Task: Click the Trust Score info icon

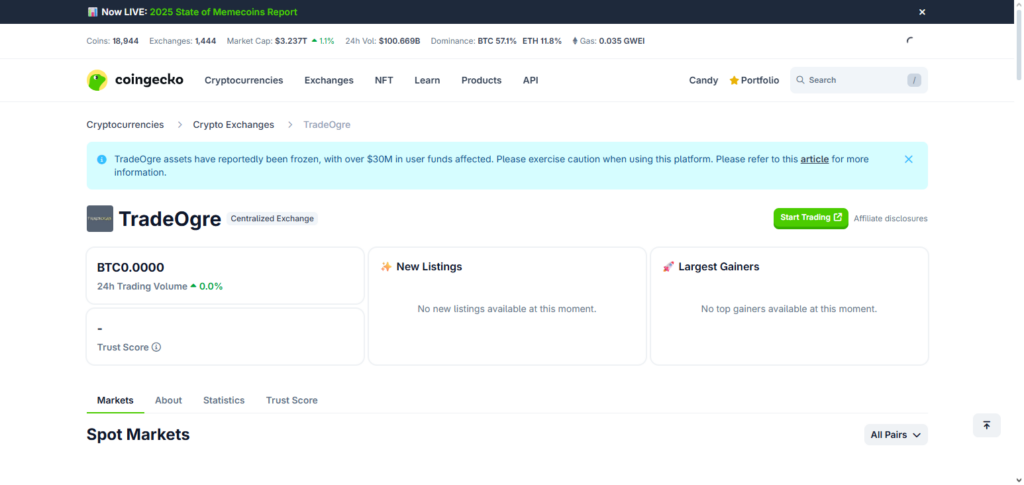Action: coord(156,348)
